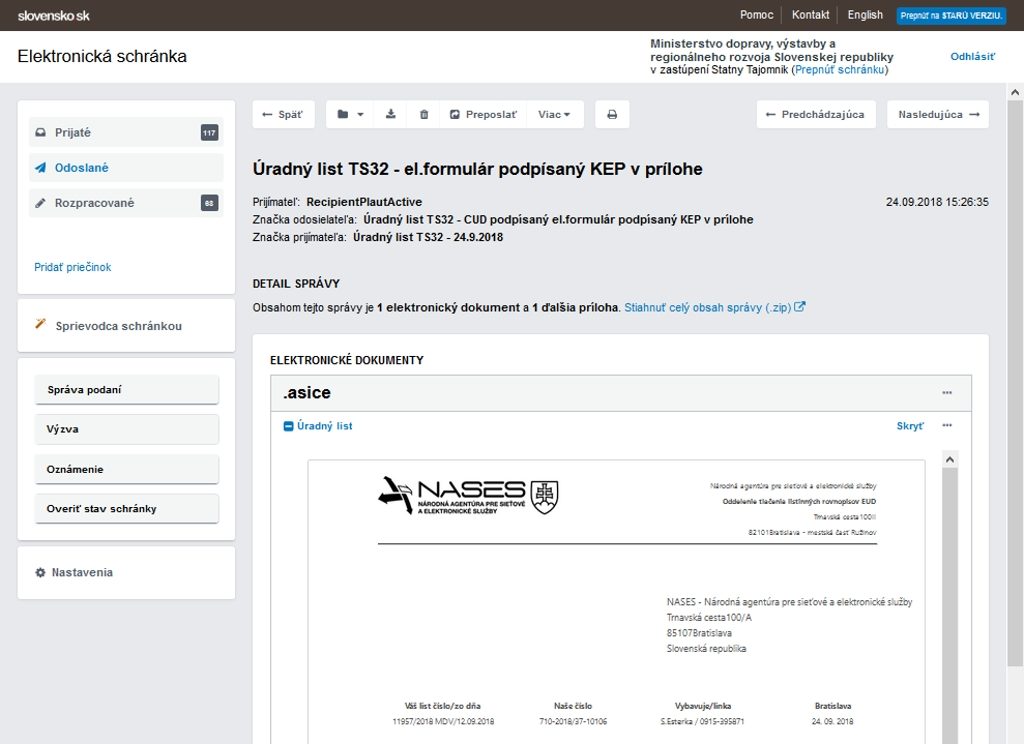The width and height of the screenshot is (1024, 744).
Task: Print the message with the printer icon
Action: point(612,114)
